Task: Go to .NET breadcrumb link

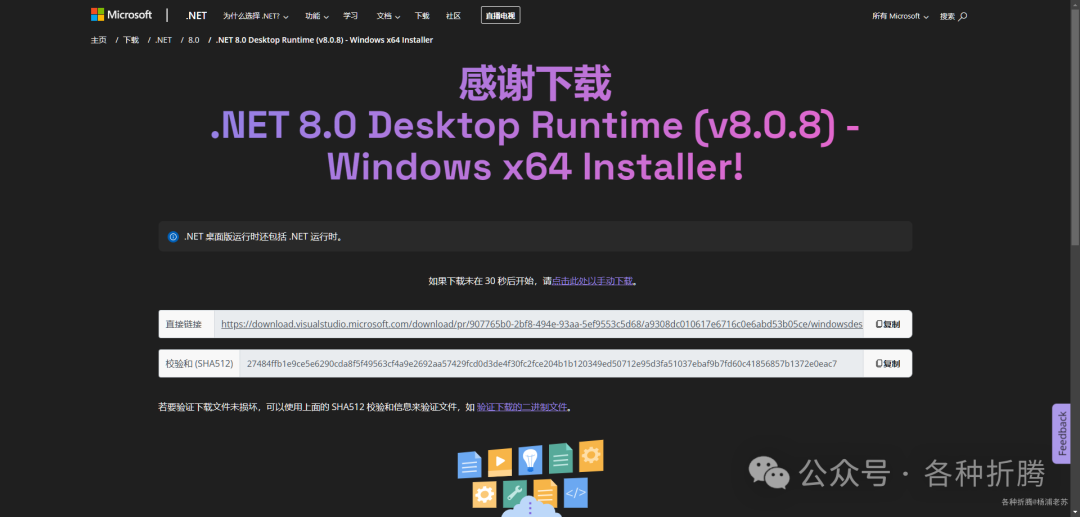Action: 163,40
